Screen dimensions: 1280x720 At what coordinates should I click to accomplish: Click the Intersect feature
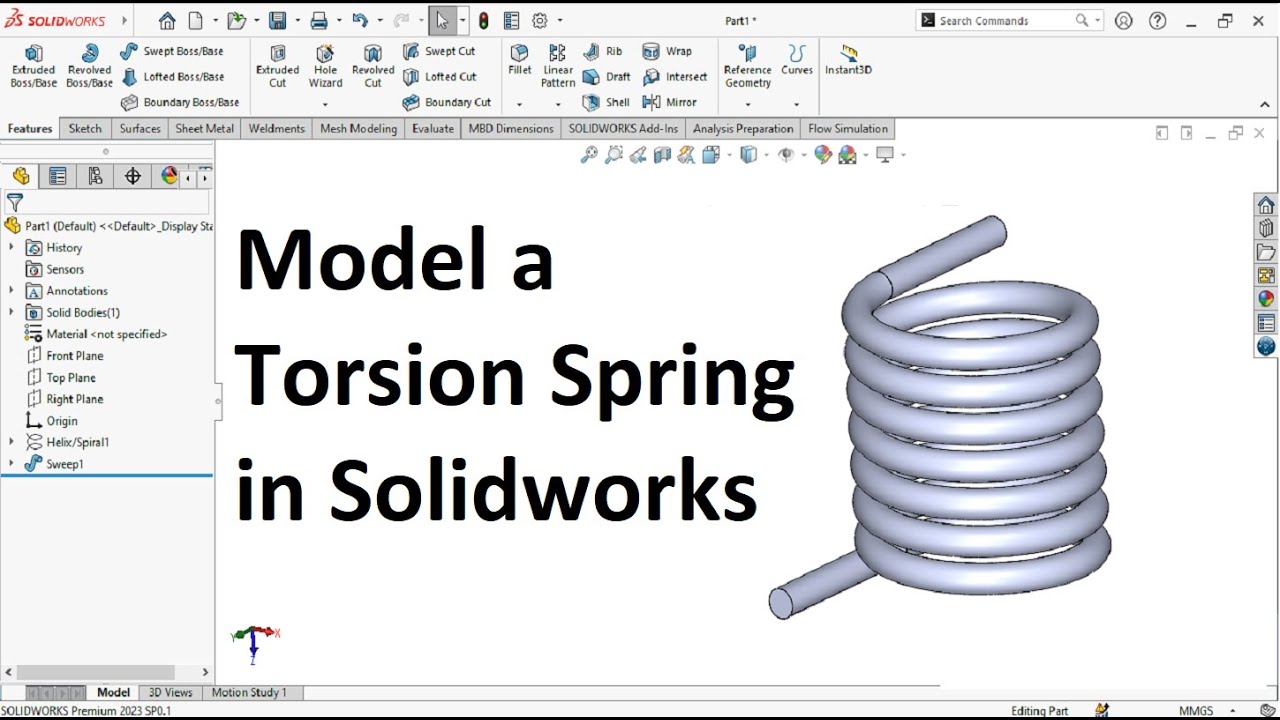pyautogui.click(x=674, y=77)
